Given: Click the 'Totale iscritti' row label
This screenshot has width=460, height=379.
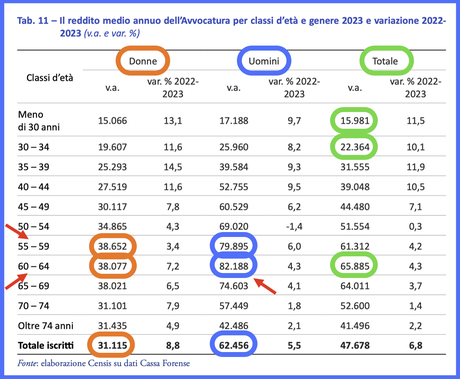Looking at the screenshot, I should coord(46,345).
